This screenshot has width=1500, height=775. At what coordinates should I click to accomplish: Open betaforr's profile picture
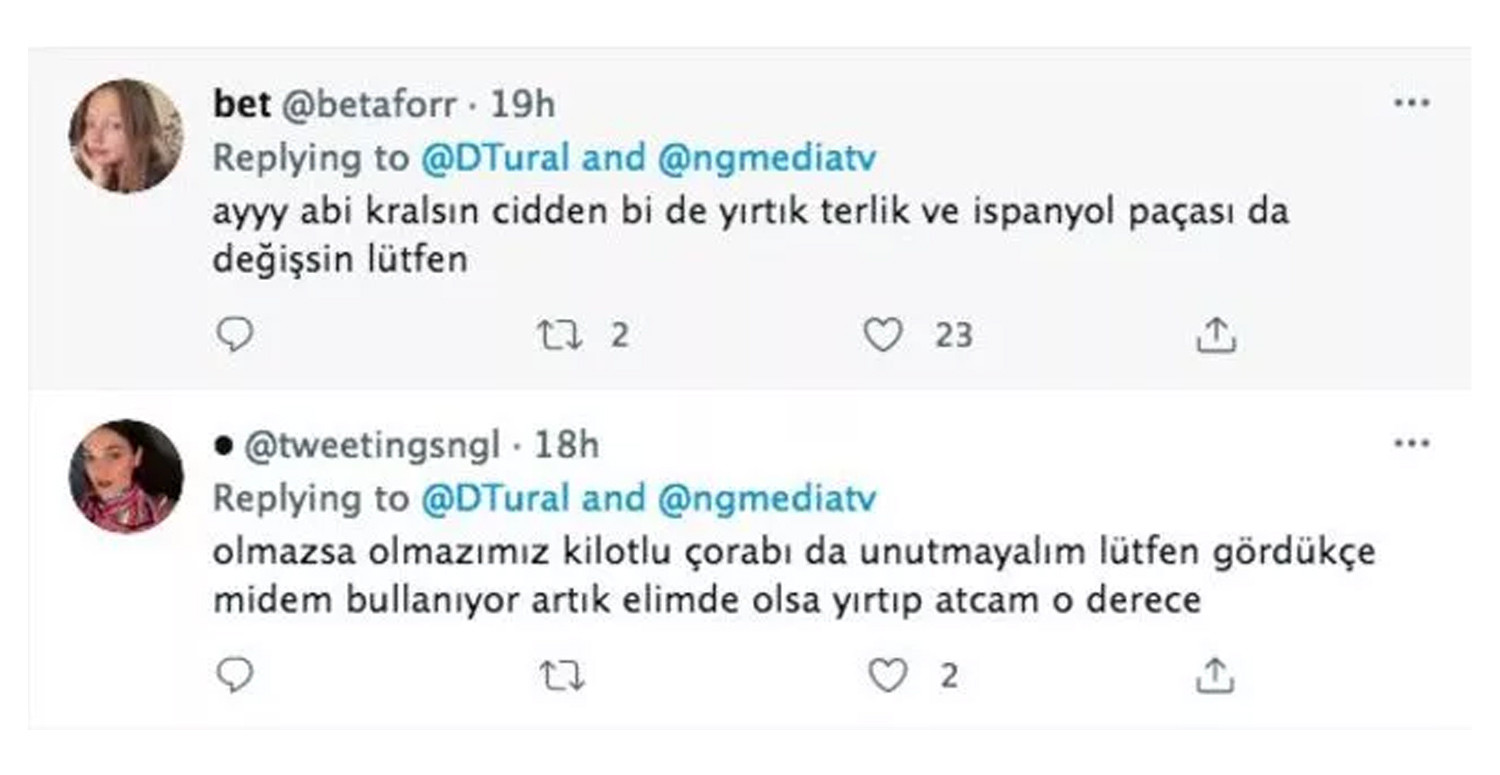pos(126,135)
